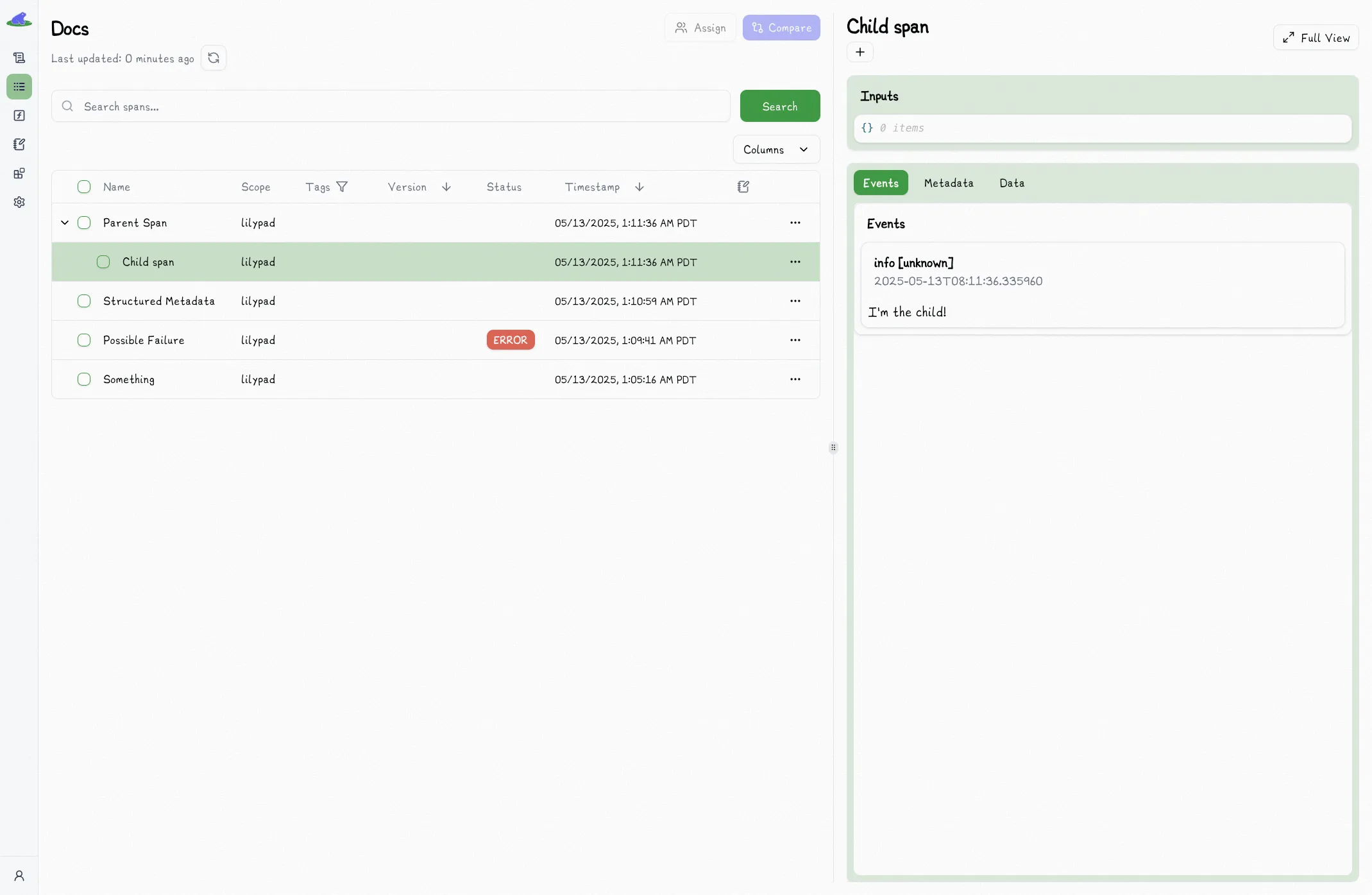This screenshot has height=895, width=1372.
Task: Open the settings gear in sidebar
Action: tap(19, 202)
